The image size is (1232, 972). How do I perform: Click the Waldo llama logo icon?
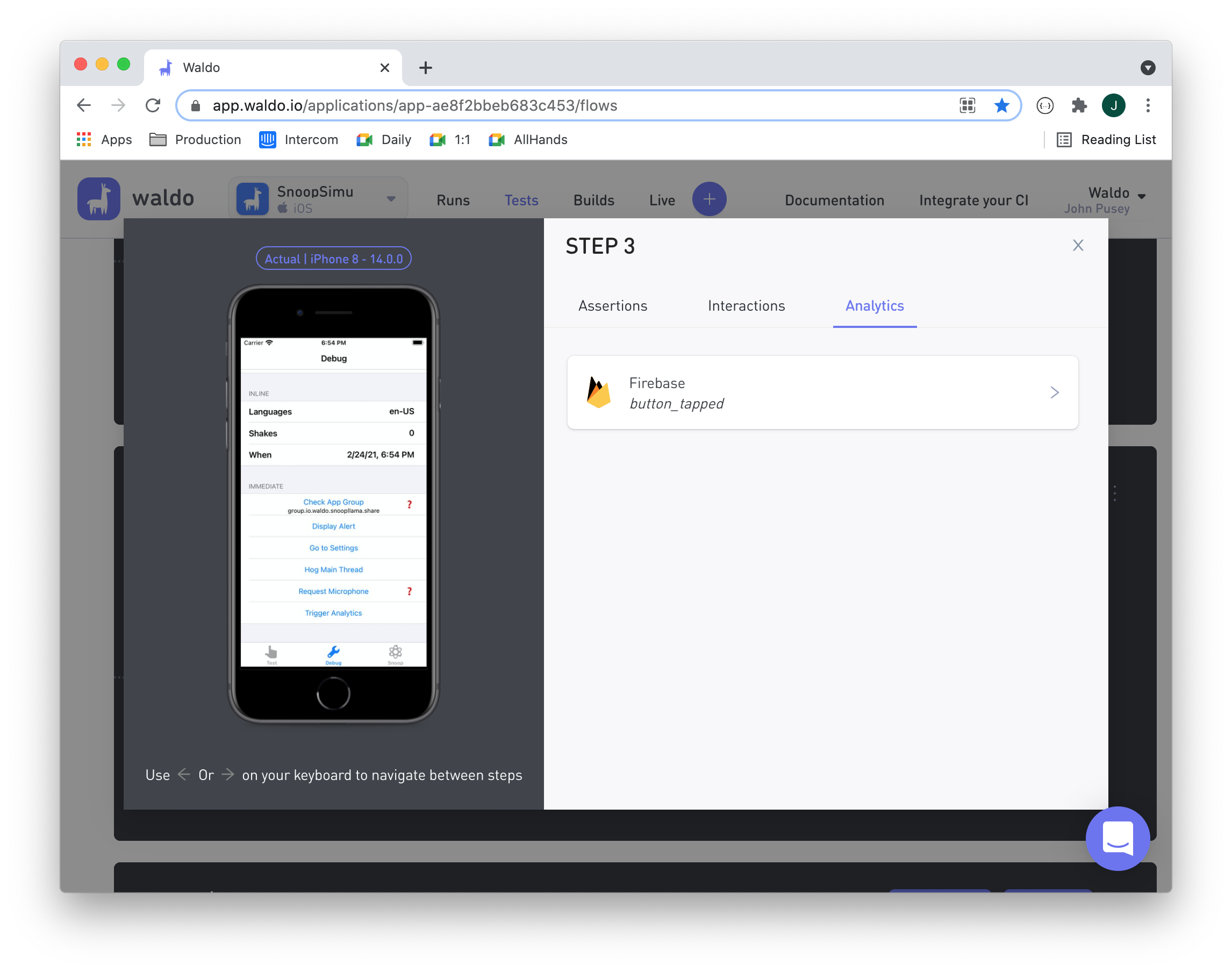(98, 198)
